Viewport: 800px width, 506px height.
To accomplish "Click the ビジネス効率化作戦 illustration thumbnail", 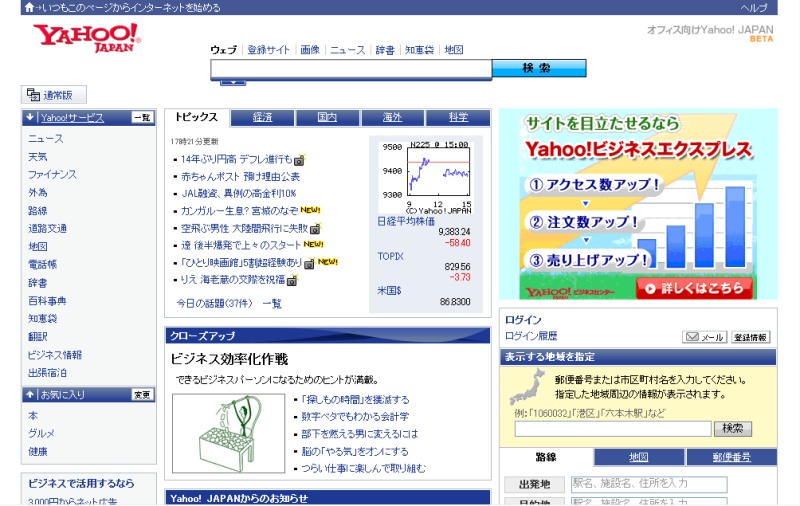I will 229,434.
